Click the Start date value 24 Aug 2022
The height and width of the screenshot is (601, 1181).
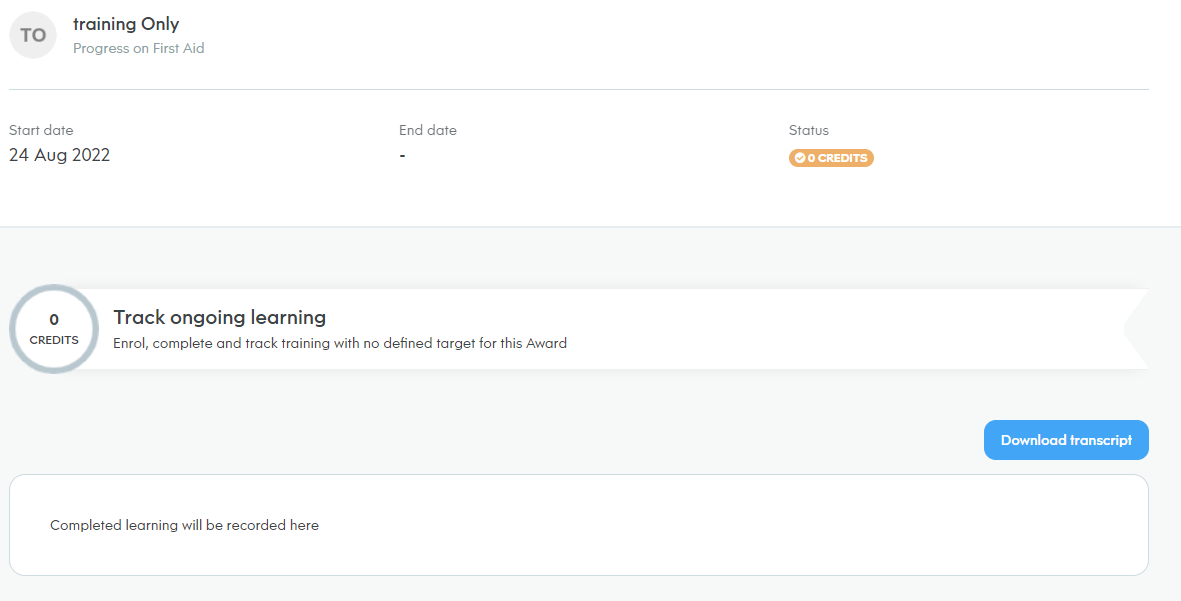(x=59, y=155)
